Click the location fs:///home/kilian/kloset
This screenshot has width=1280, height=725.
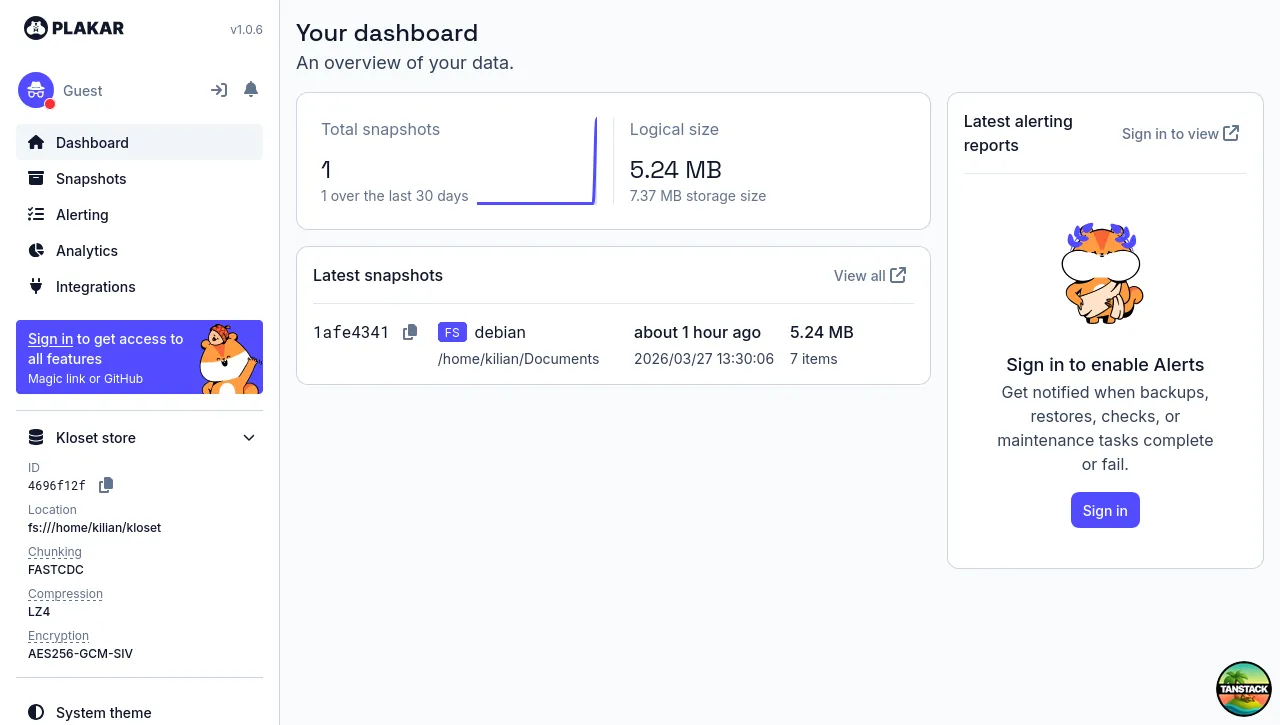94,527
